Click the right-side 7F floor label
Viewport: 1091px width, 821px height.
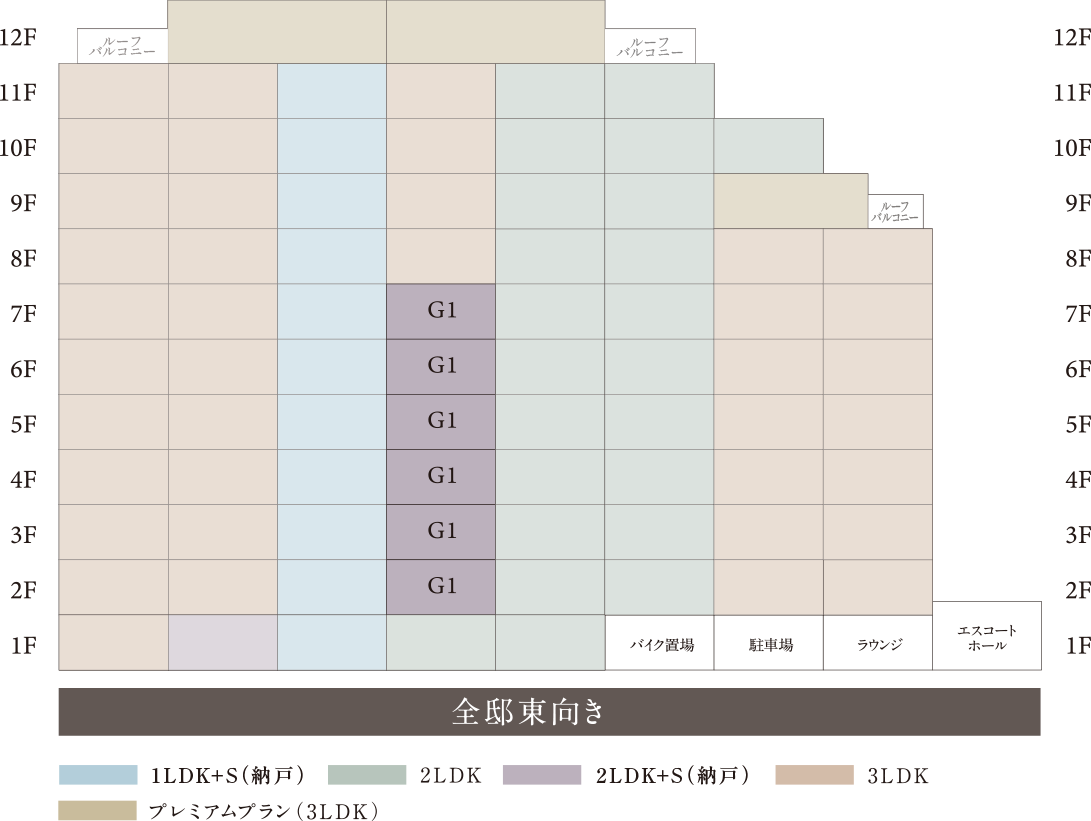pyautogui.click(x=1078, y=314)
